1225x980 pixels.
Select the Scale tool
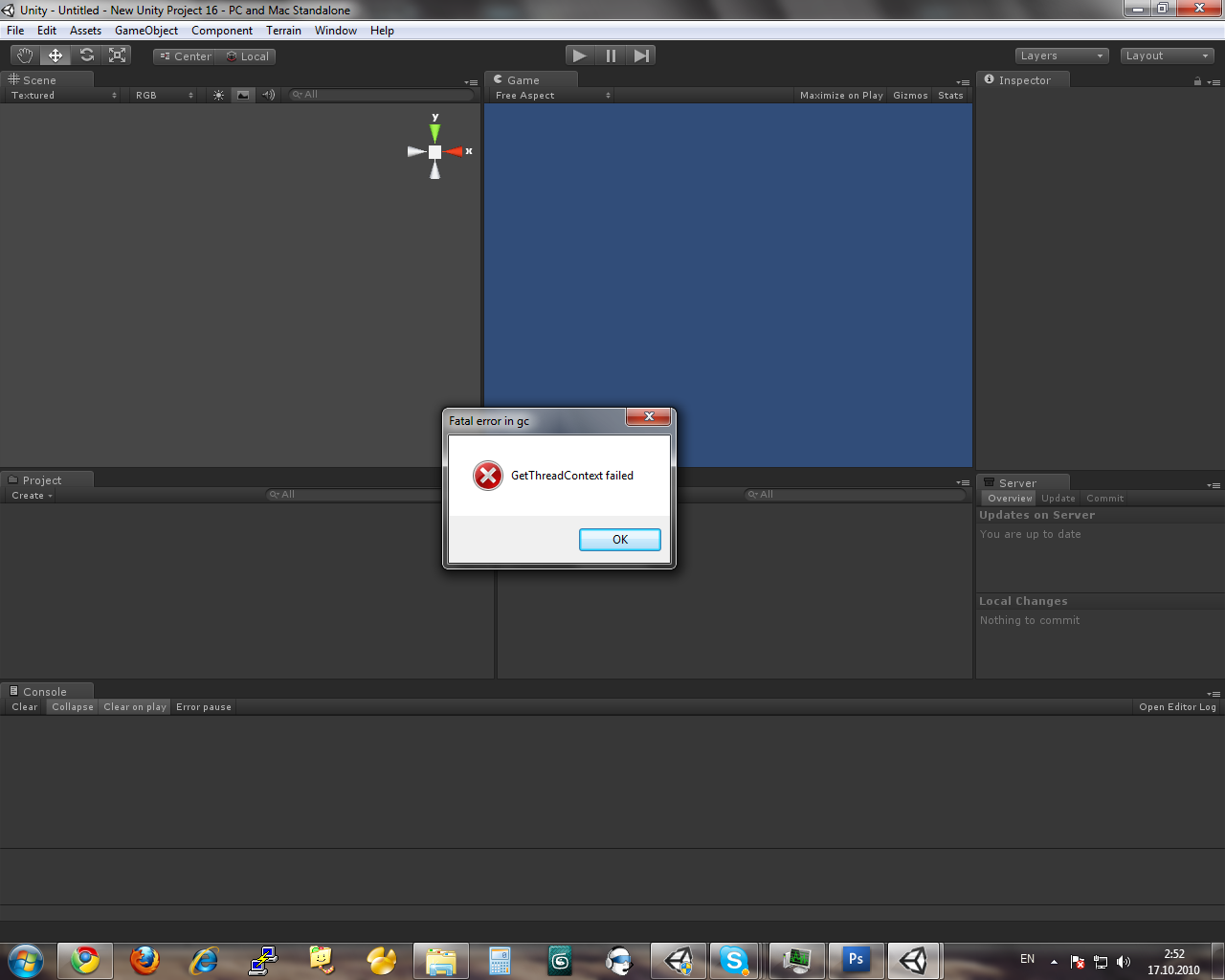pyautogui.click(x=117, y=56)
